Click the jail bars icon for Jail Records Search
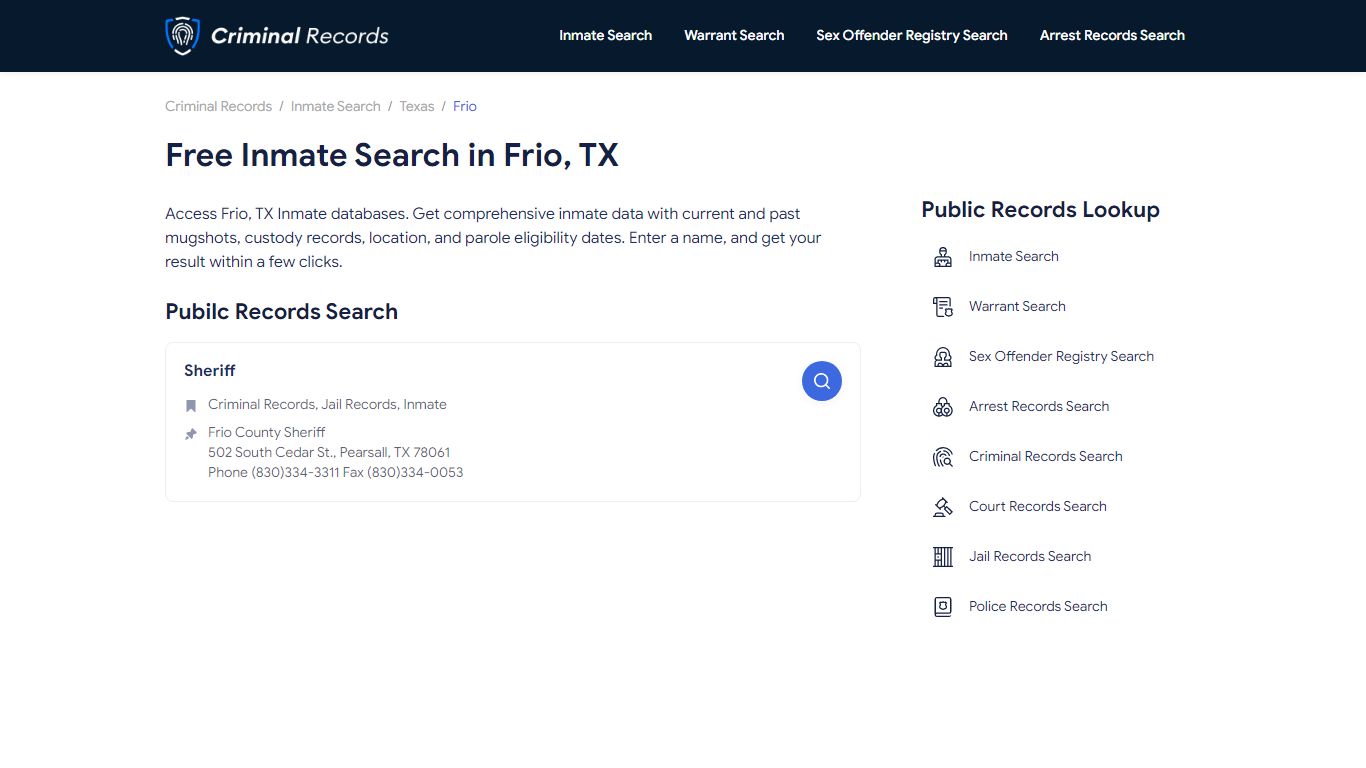Viewport: 1366px width, 768px height. [x=943, y=557]
